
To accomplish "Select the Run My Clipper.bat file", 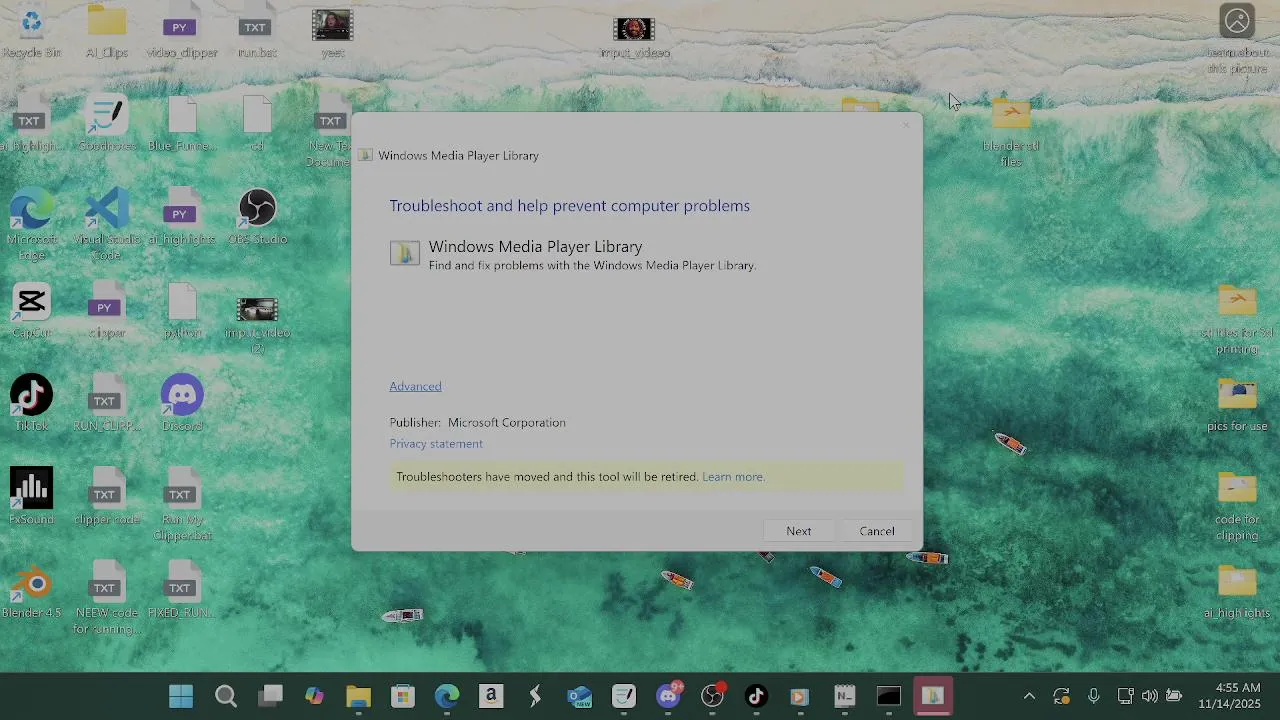I will [x=182, y=505].
